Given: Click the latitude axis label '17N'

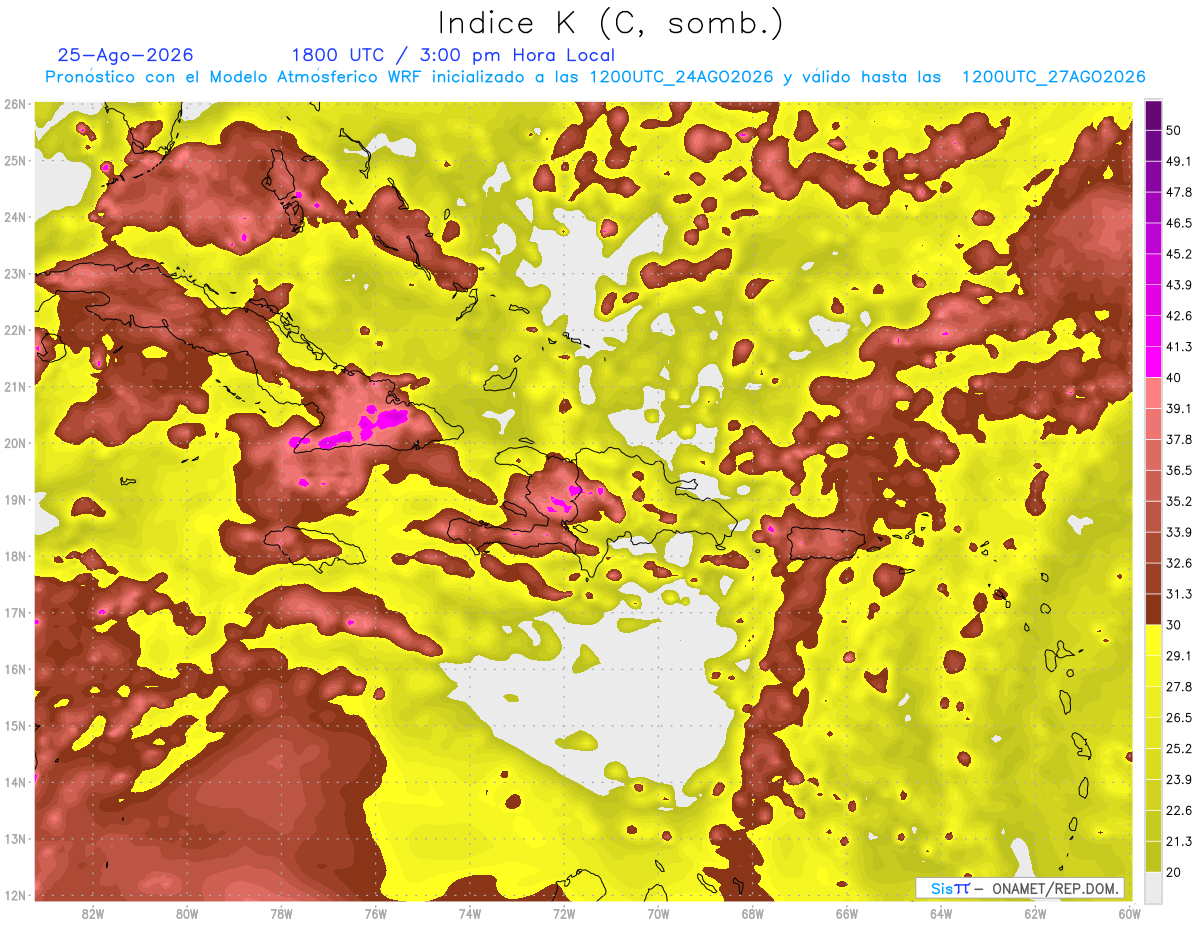Looking at the screenshot, I should click(x=14, y=612).
